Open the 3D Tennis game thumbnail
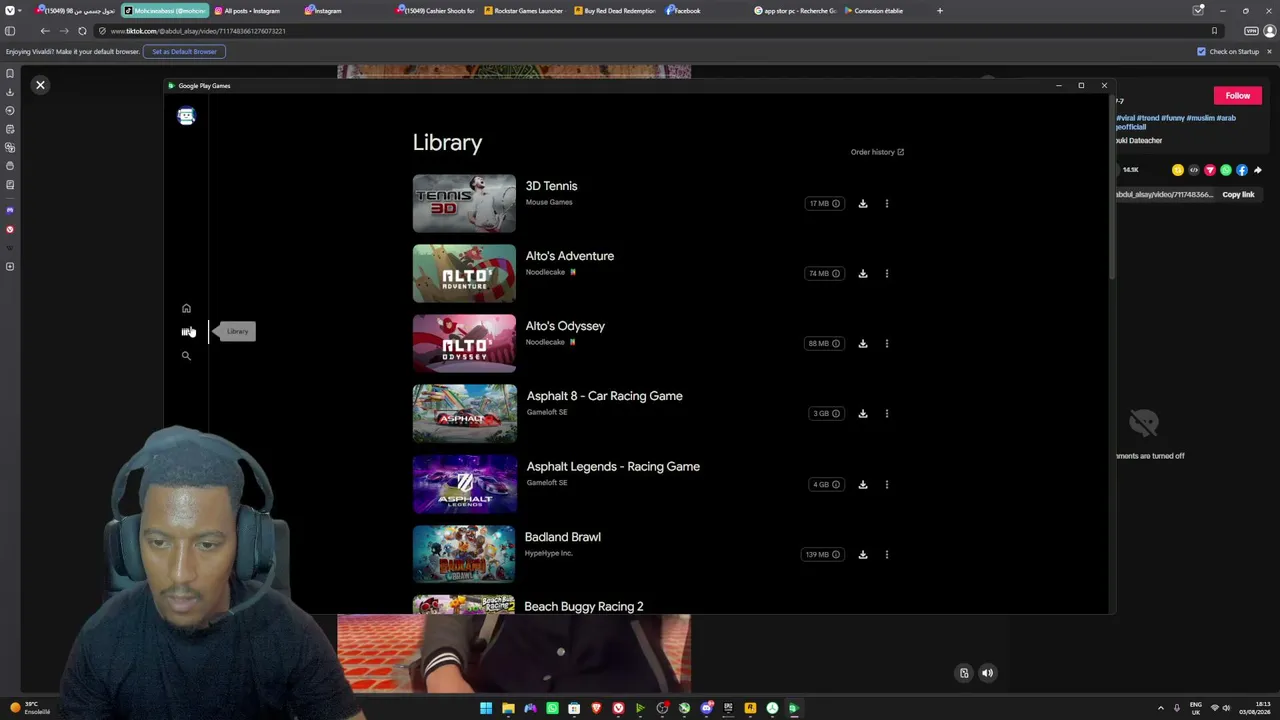The image size is (1280, 720). (x=464, y=204)
